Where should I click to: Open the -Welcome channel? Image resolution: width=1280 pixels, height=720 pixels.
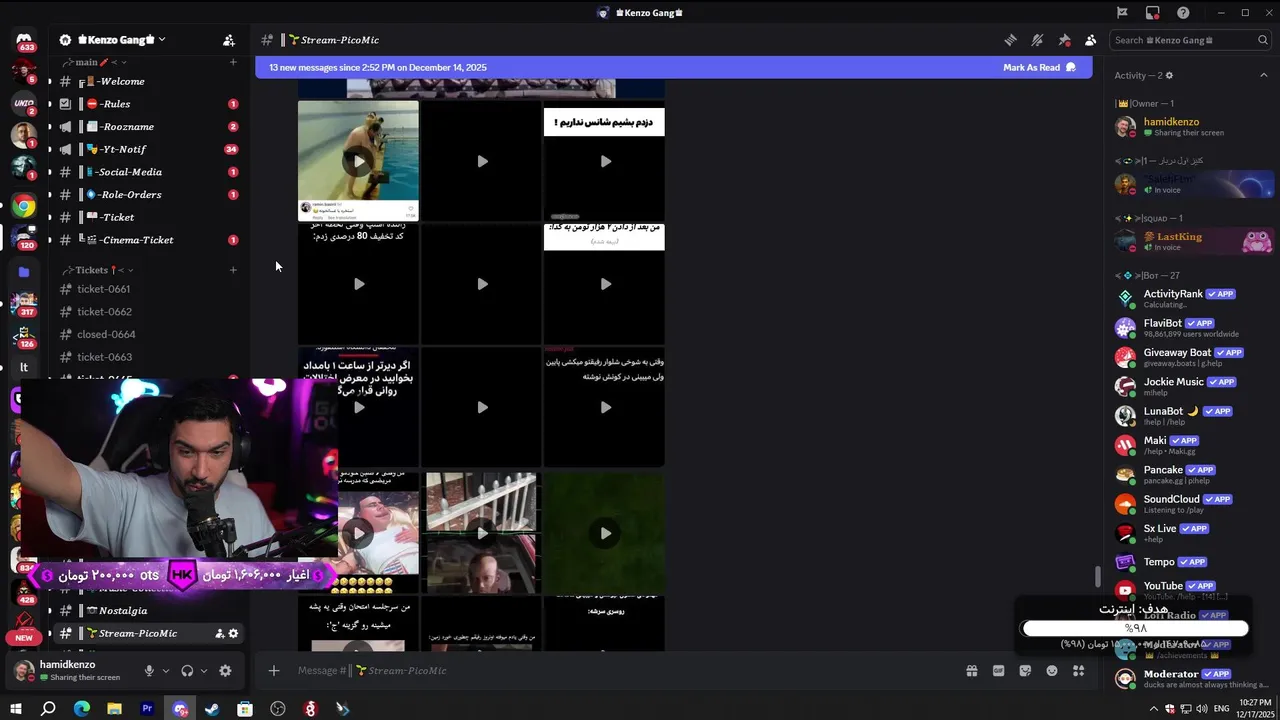pyautogui.click(x=146, y=81)
